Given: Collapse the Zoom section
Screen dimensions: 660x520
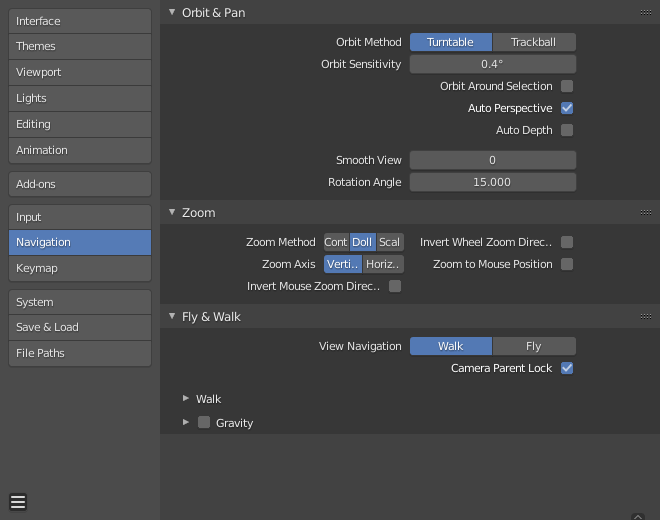Looking at the screenshot, I should [x=172, y=212].
